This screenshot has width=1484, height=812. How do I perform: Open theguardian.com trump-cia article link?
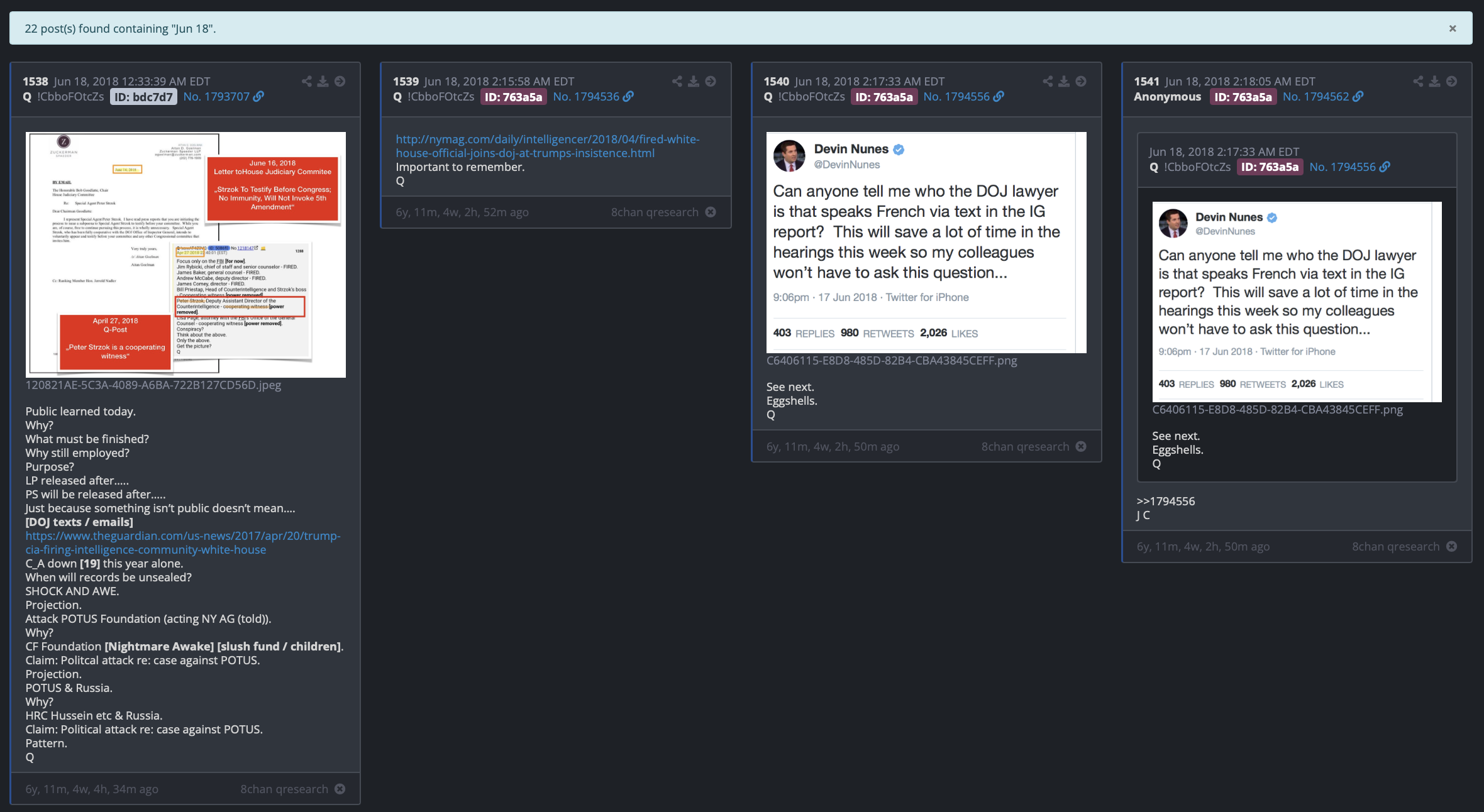[183, 542]
